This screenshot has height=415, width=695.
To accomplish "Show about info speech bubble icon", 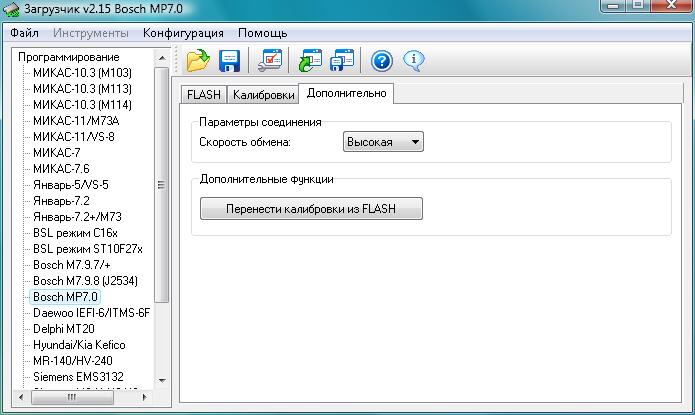I will tap(414, 61).
